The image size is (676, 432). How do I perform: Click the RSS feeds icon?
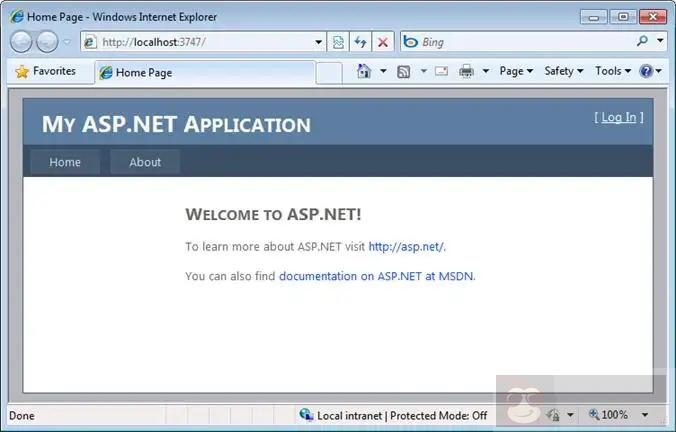coord(404,72)
